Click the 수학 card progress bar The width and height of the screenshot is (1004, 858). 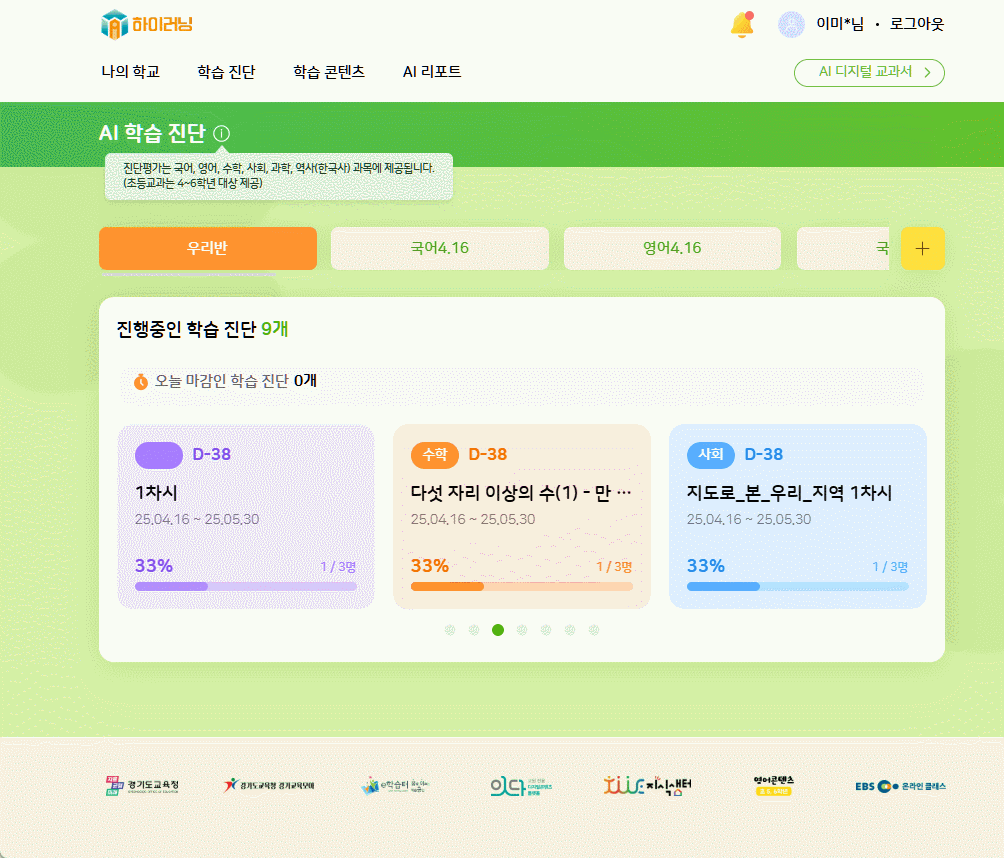(x=521, y=586)
